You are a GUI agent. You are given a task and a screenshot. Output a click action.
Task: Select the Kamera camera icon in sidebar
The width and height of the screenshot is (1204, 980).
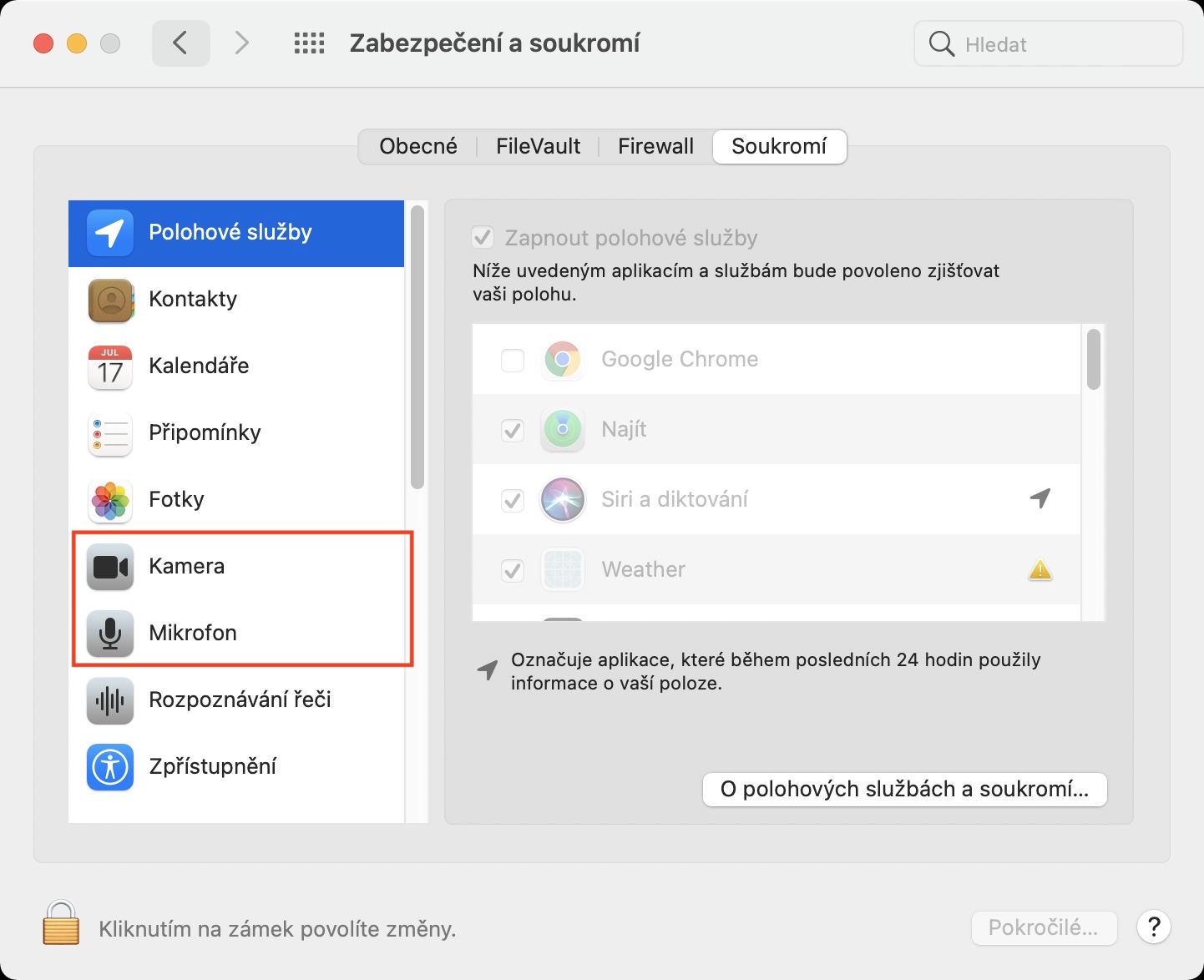(x=110, y=567)
